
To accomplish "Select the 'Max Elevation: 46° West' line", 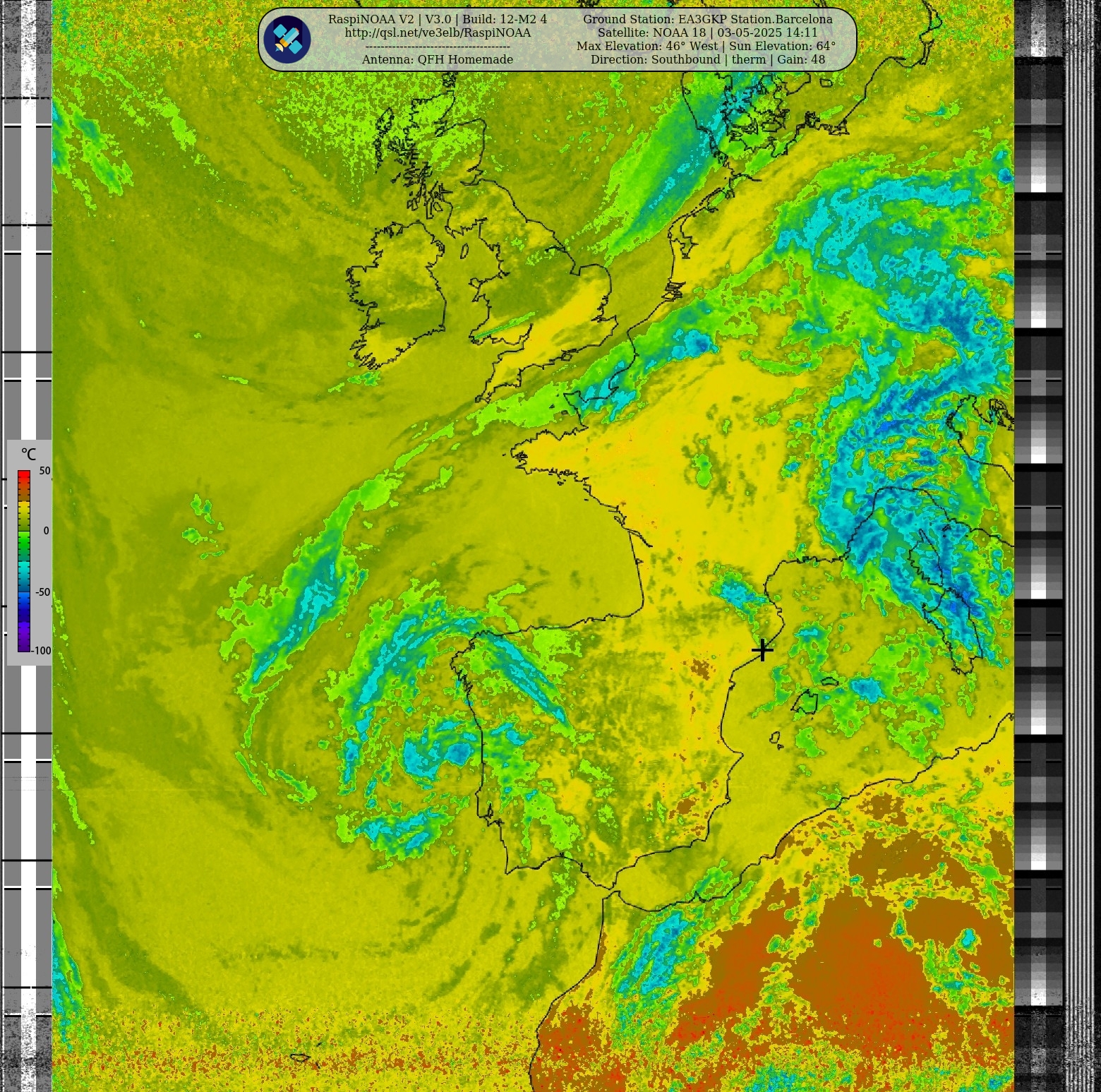I will pyautogui.click(x=706, y=46).
